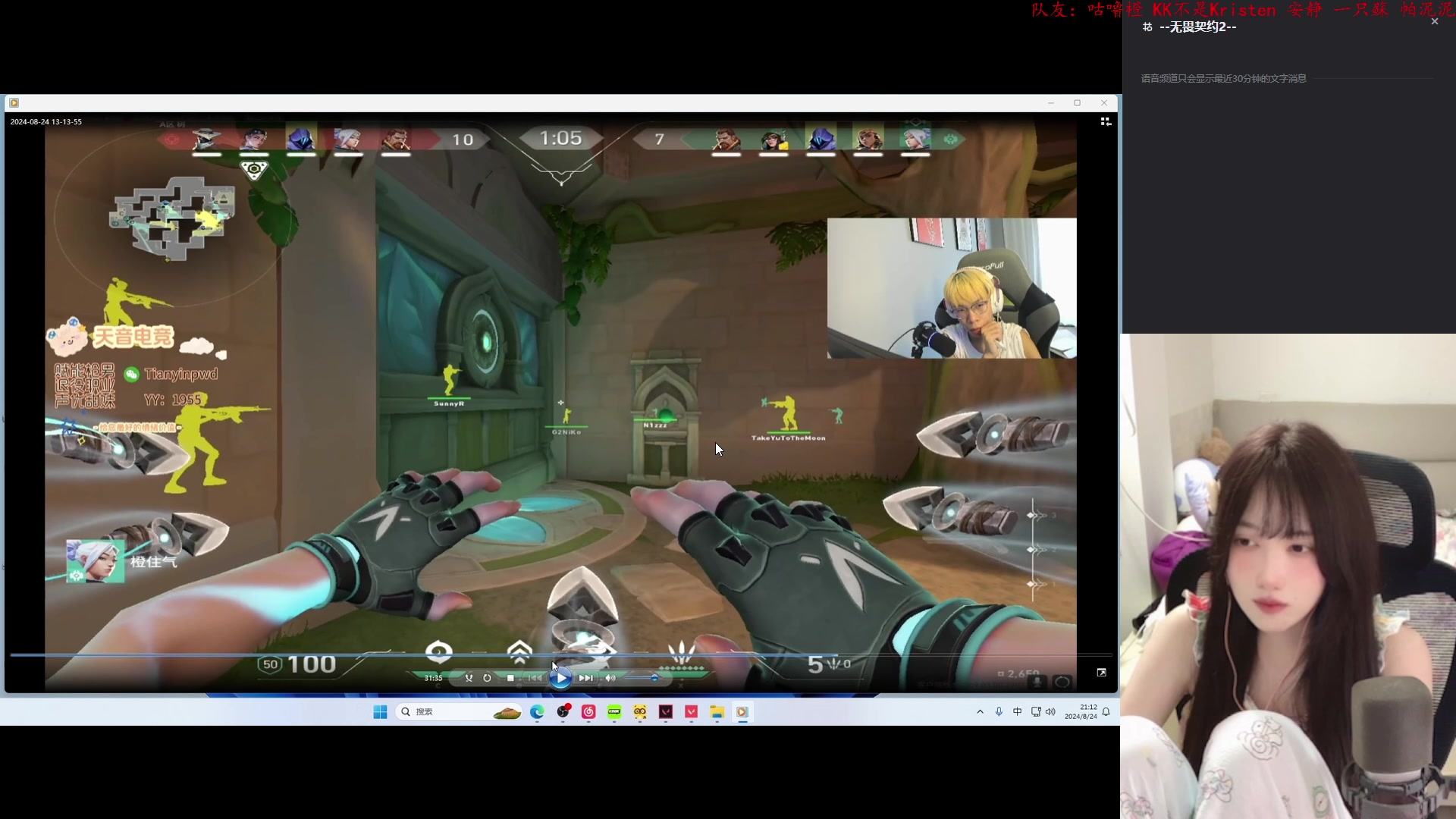Open the Windows Start menu

(x=380, y=711)
